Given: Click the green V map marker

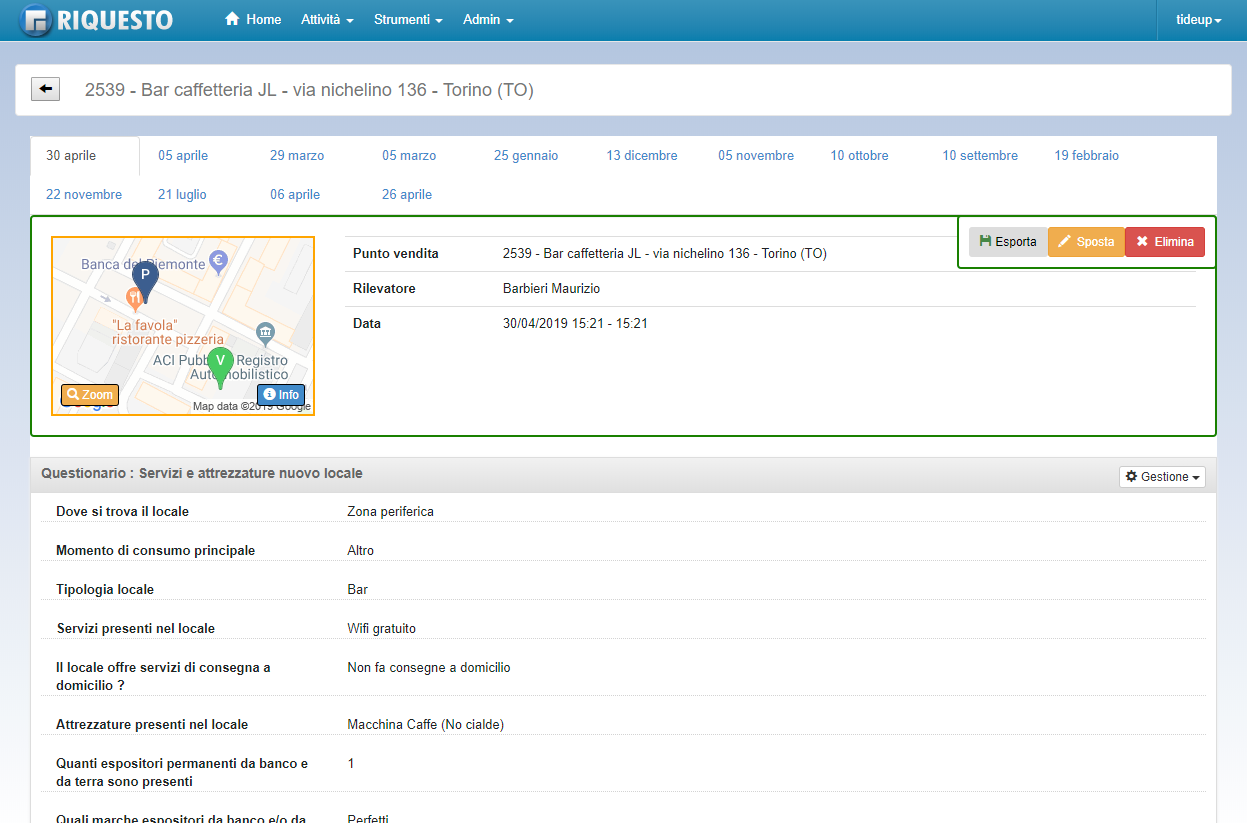Looking at the screenshot, I should click(x=220, y=365).
